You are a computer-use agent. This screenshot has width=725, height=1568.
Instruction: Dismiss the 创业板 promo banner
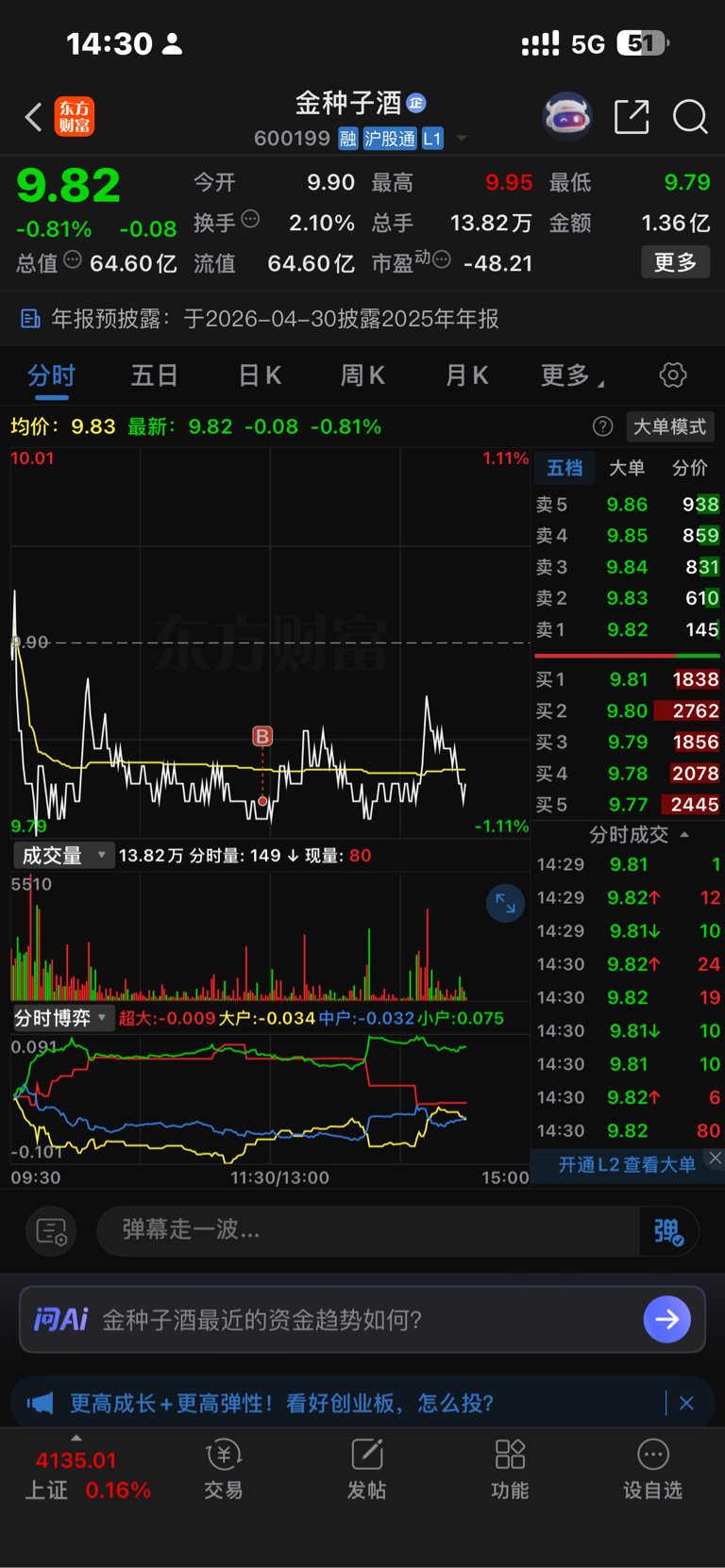[x=686, y=1403]
